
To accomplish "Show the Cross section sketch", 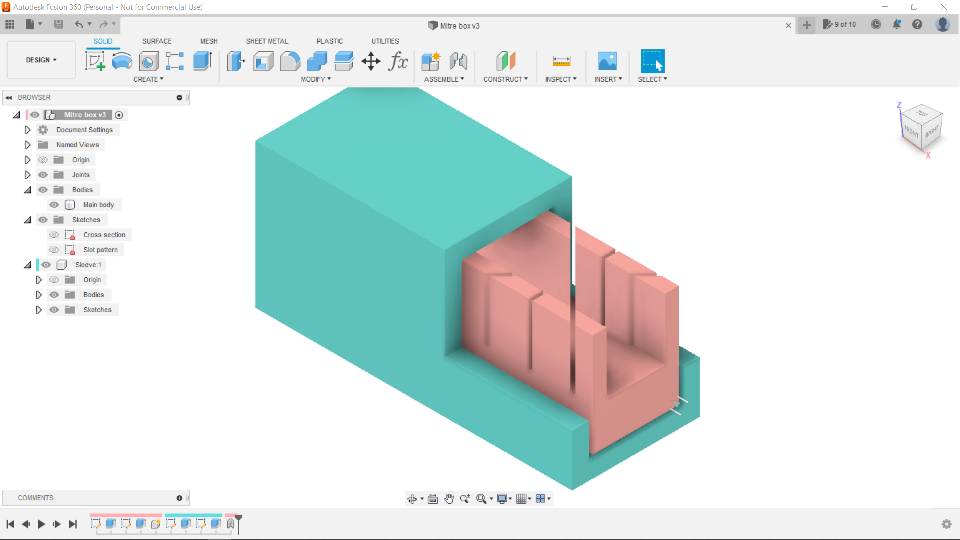I will 54,235.
